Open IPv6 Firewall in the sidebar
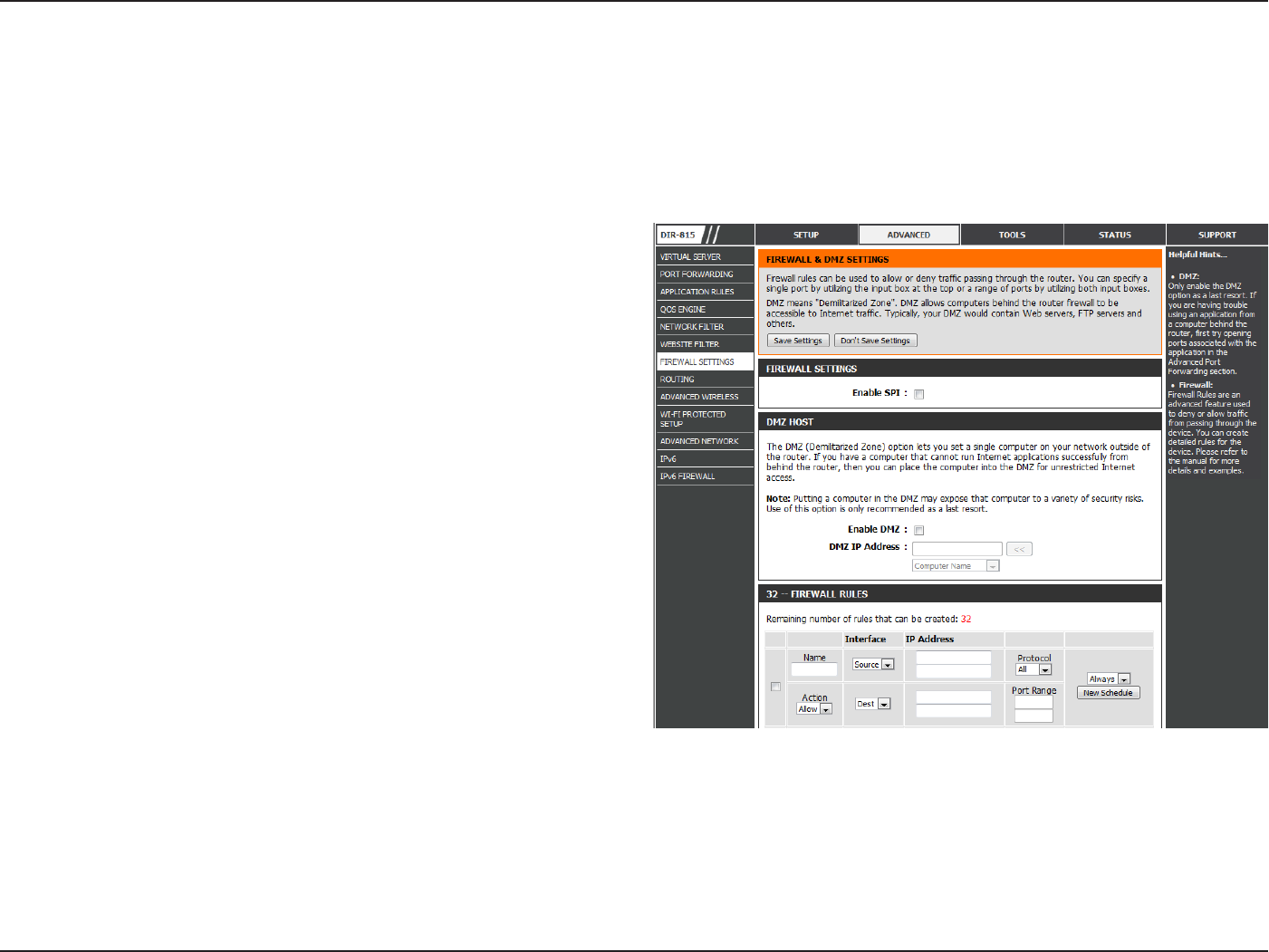Viewport: 1269px width, 952px height. pos(706,476)
